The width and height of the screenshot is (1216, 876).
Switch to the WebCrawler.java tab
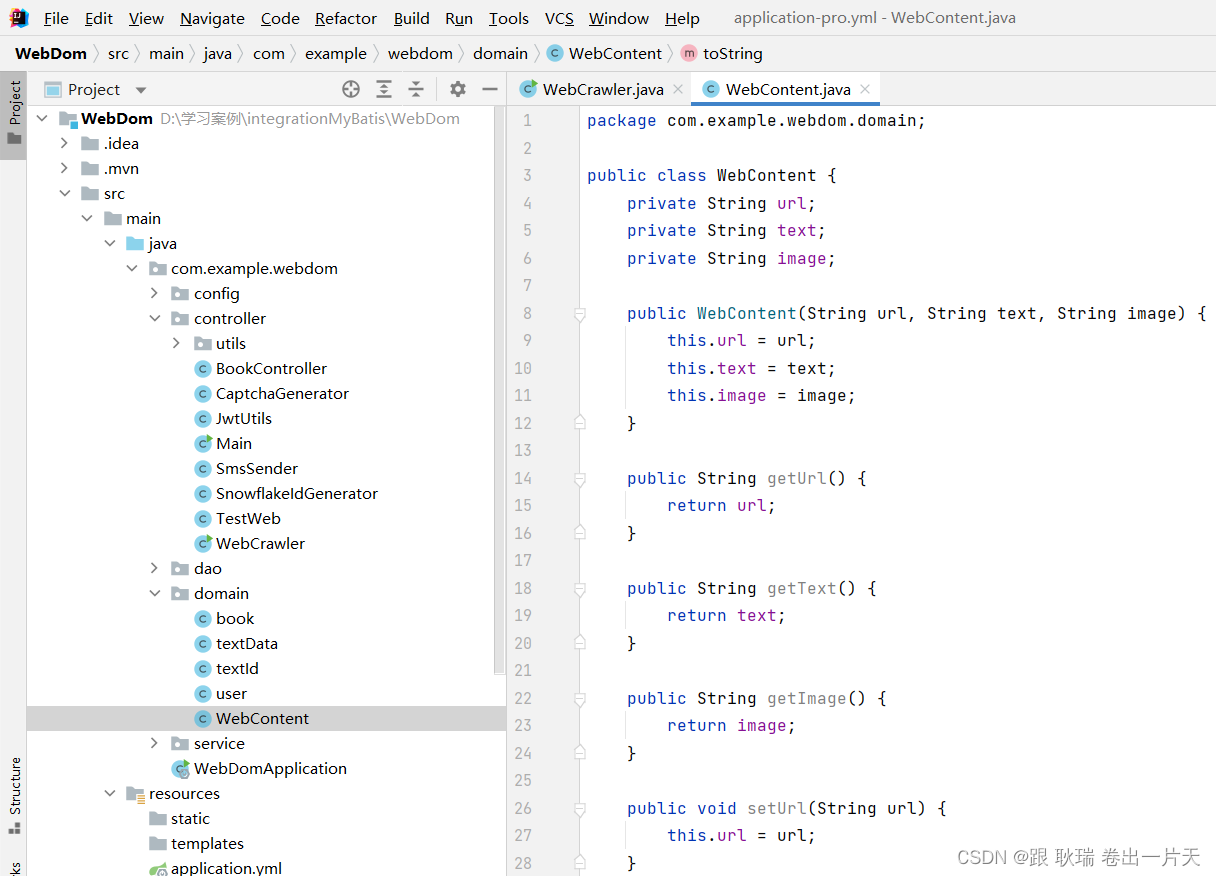(x=600, y=88)
